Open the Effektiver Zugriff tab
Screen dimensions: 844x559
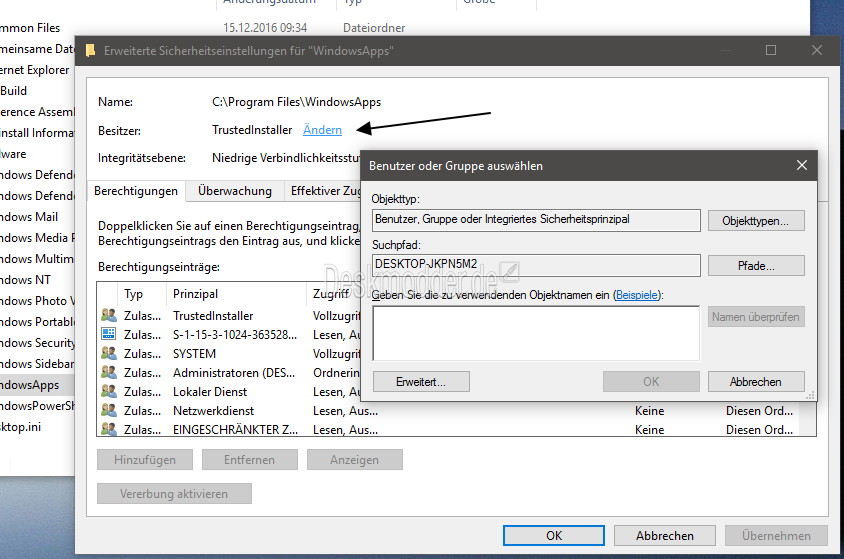323,191
